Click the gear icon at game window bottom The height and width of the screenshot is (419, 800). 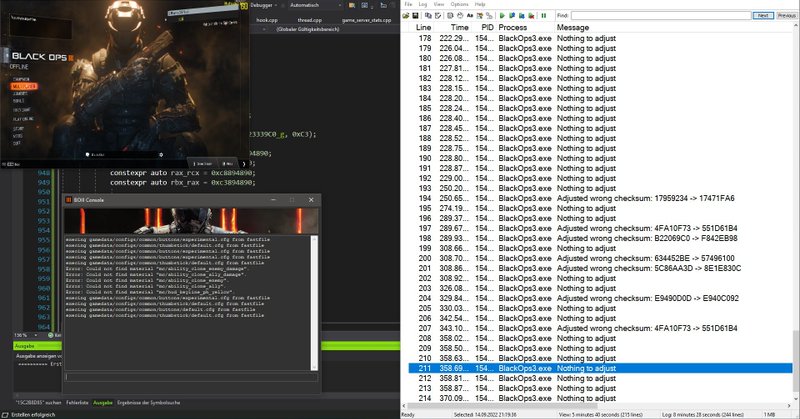pyautogui.click(x=161, y=155)
